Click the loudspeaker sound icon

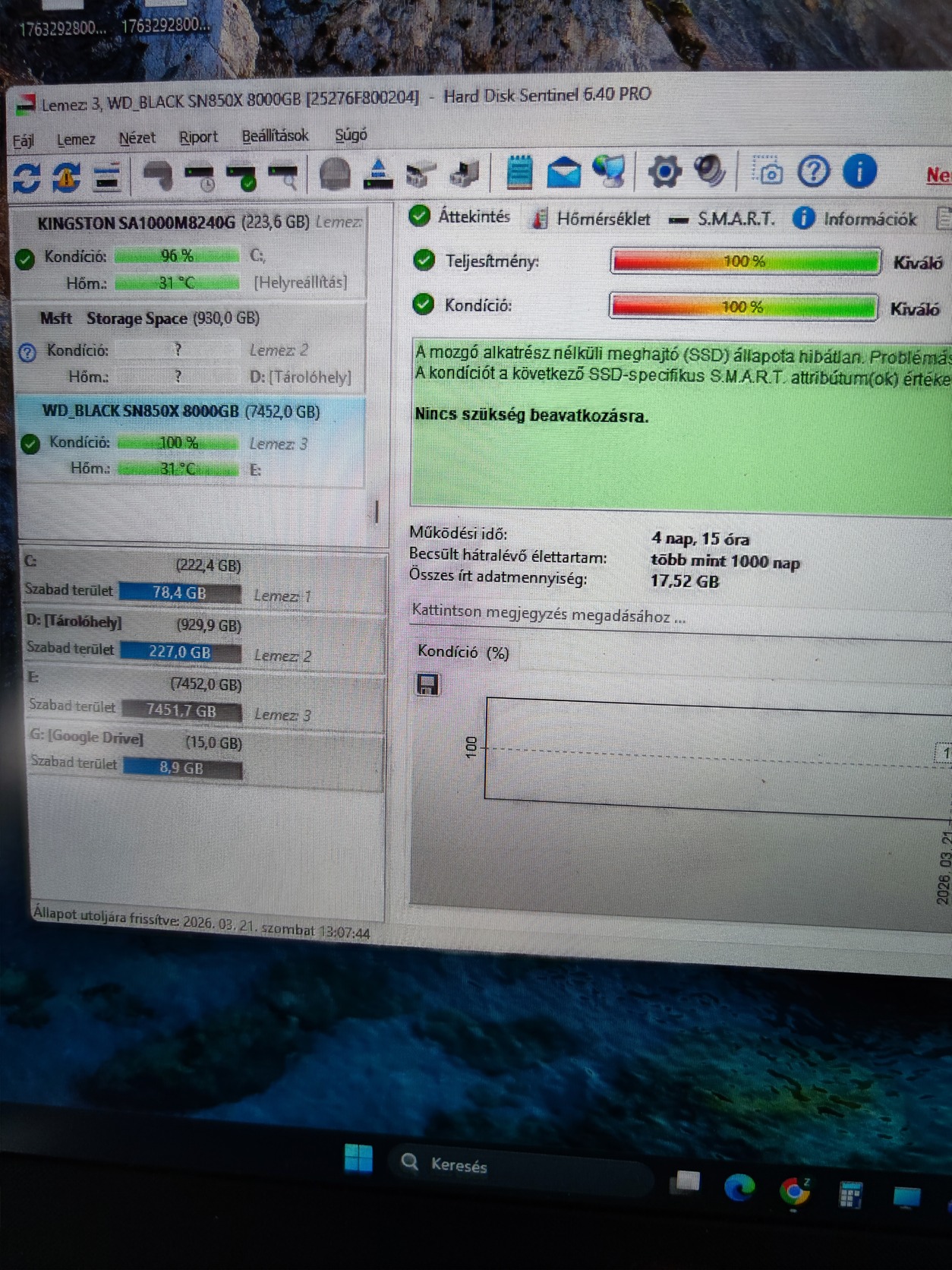tap(710, 170)
